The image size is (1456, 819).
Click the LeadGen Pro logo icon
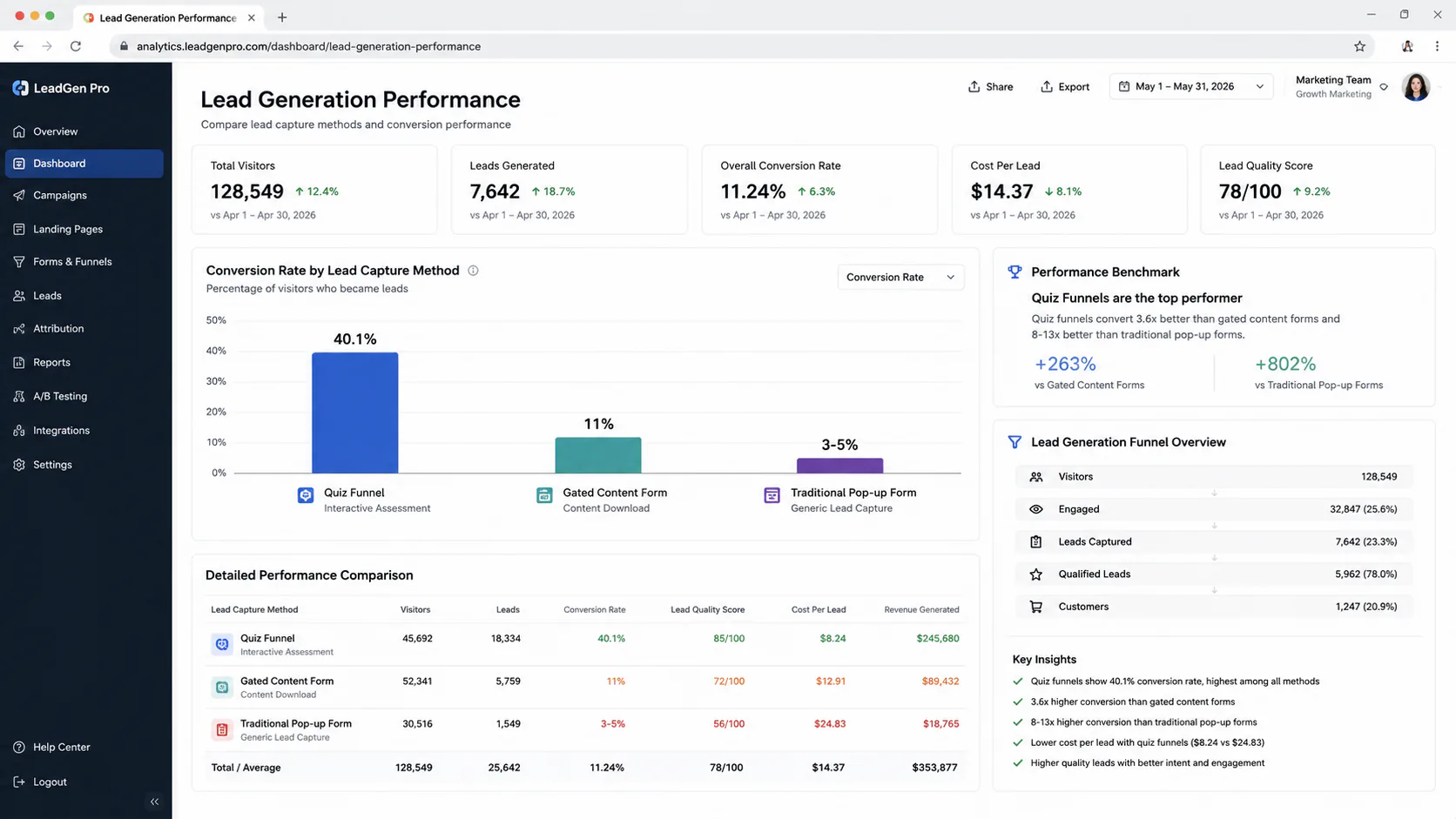20,88
